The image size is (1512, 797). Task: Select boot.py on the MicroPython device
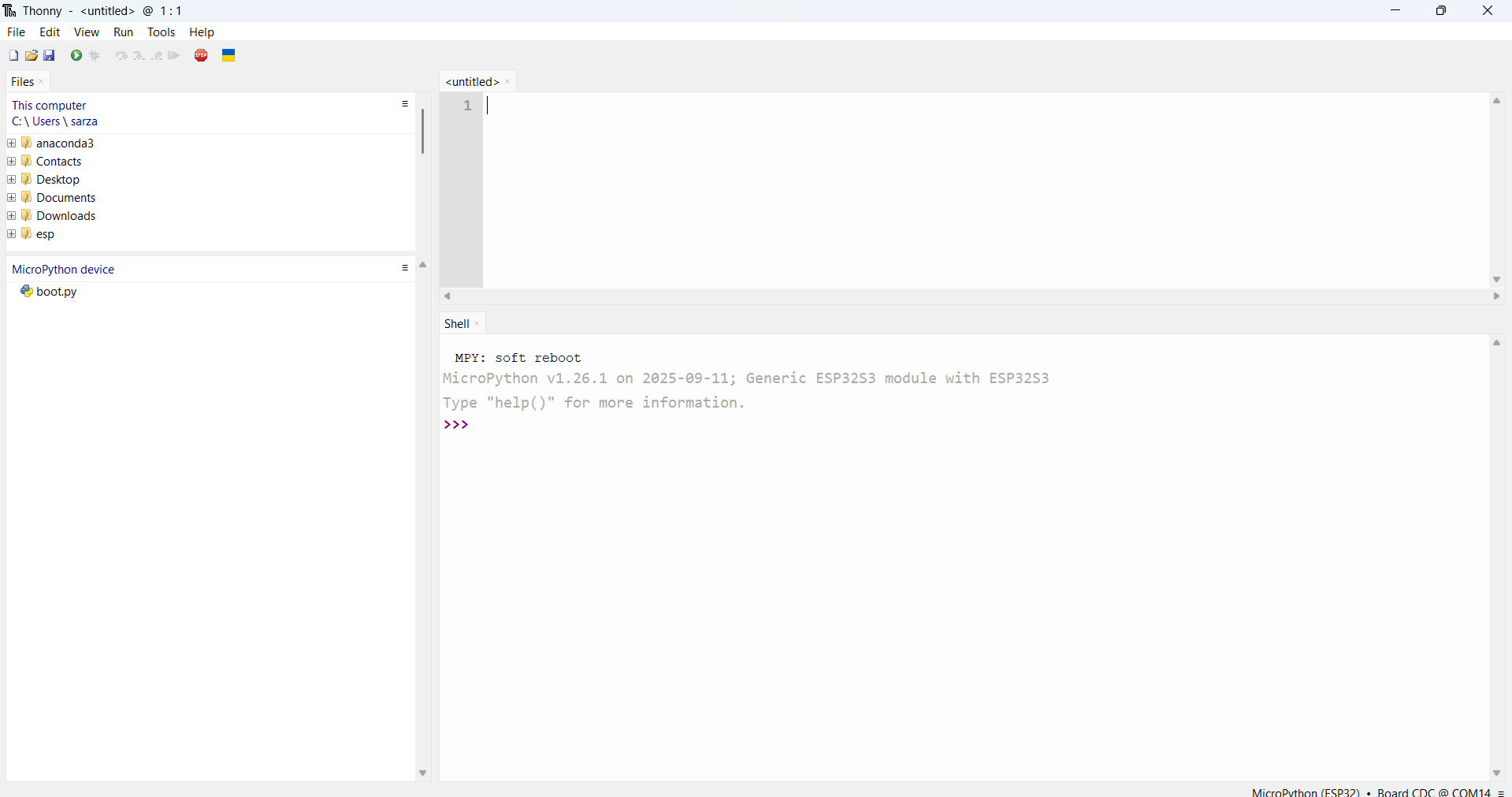tap(56, 292)
